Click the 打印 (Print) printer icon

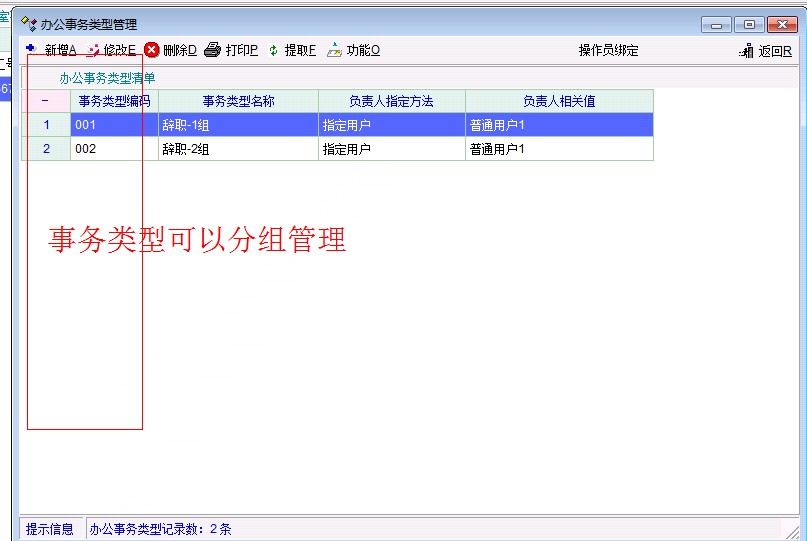(x=212, y=50)
